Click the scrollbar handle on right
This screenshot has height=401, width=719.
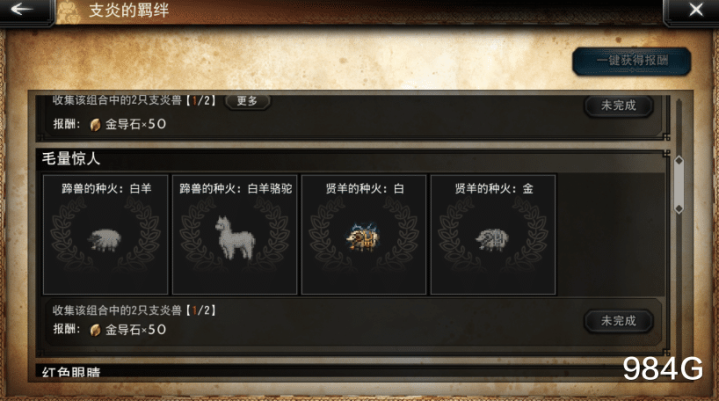pos(679,185)
